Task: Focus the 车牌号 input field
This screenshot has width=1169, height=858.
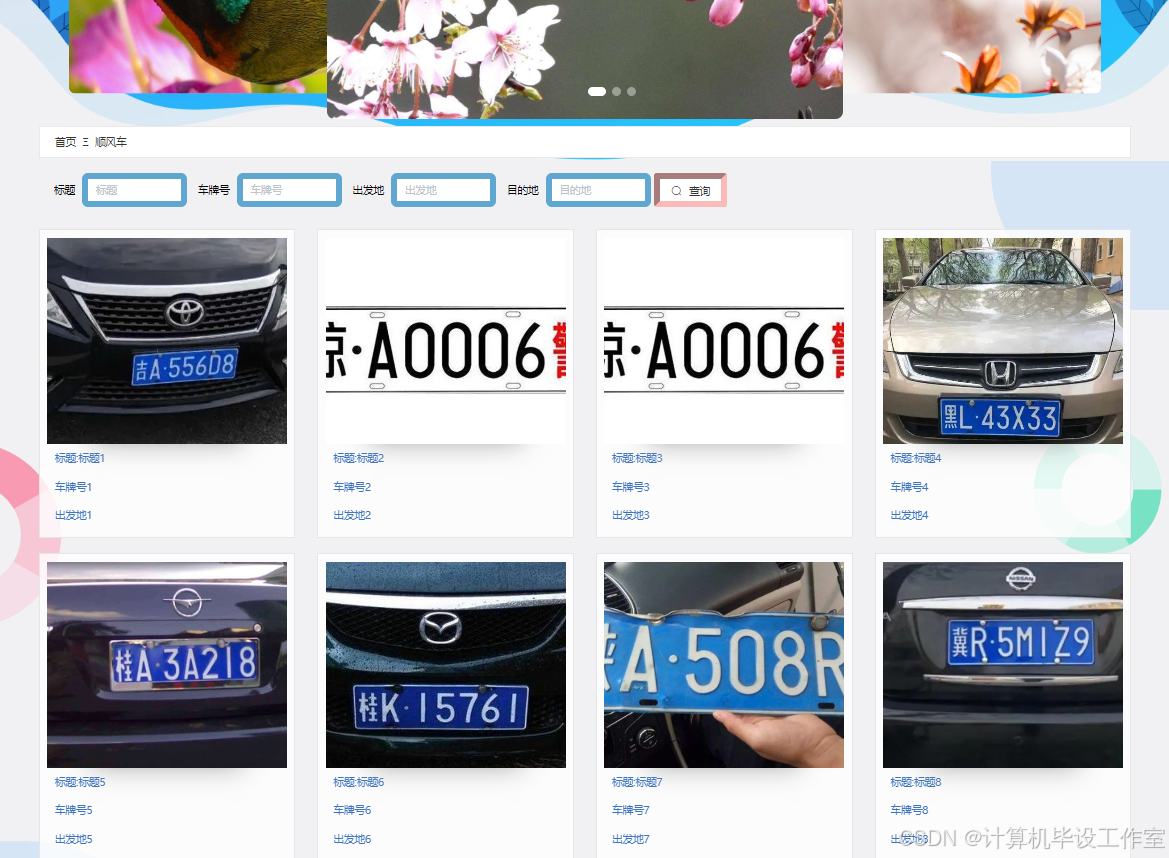Action: tap(289, 190)
